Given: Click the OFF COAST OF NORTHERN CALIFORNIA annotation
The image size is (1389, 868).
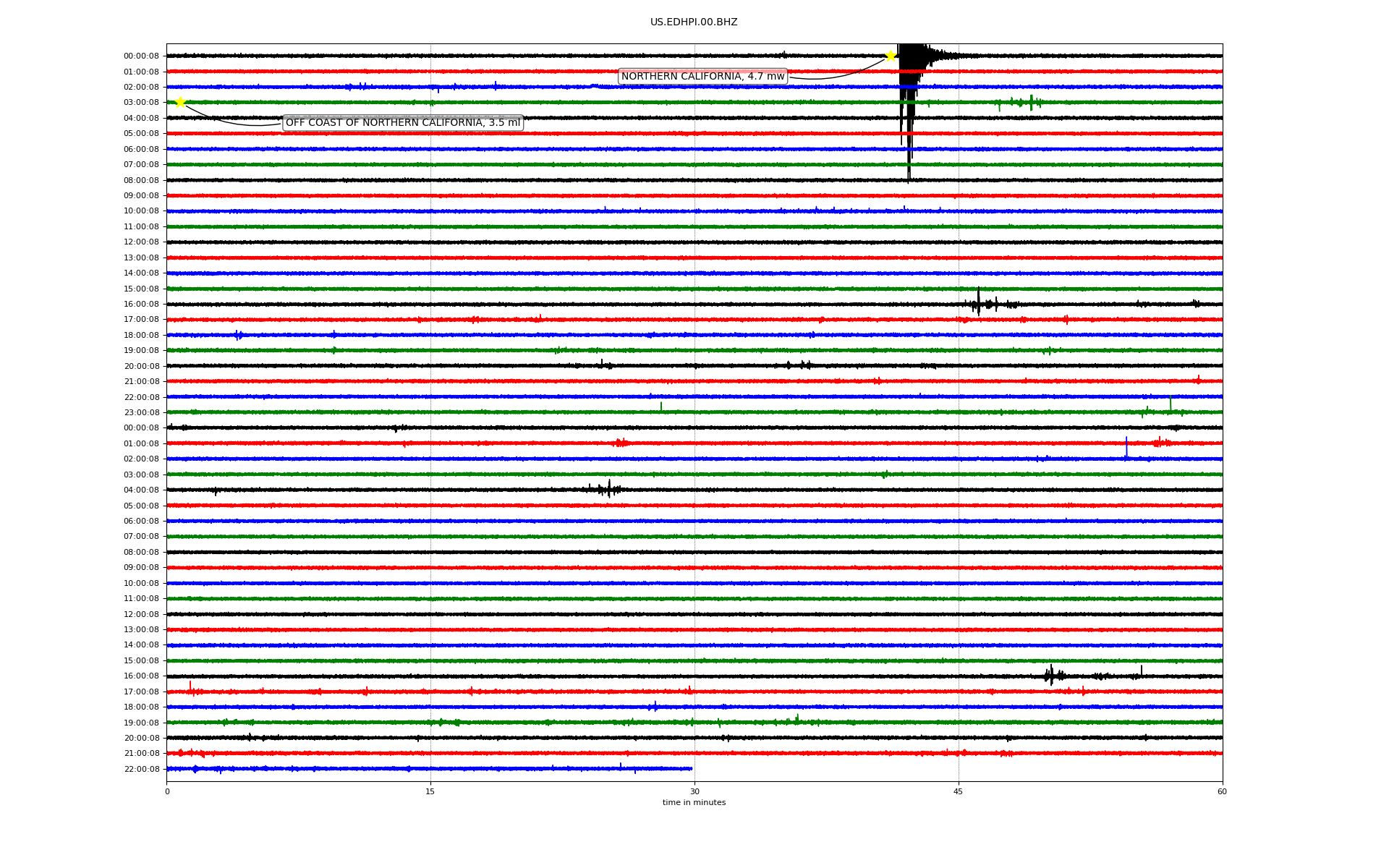Looking at the screenshot, I should coord(402,123).
